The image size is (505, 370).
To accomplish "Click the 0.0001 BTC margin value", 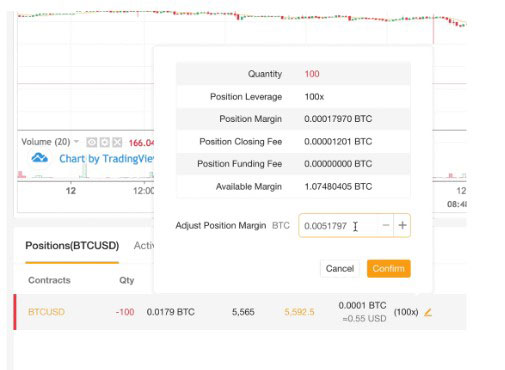I will (x=362, y=305).
